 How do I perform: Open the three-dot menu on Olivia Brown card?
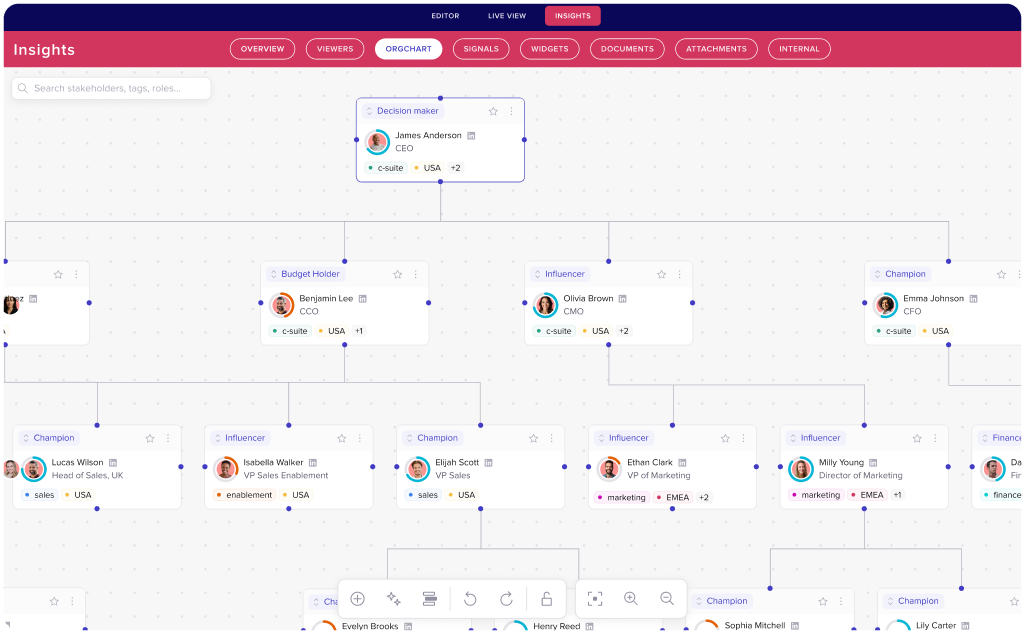[x=680, y=275]
